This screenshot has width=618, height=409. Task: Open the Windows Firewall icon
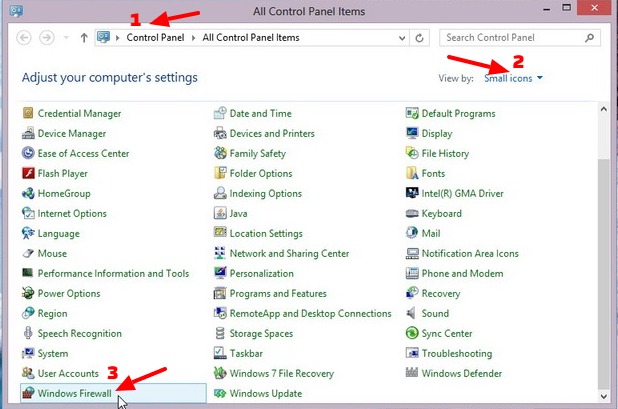click(x=28, y=393)
